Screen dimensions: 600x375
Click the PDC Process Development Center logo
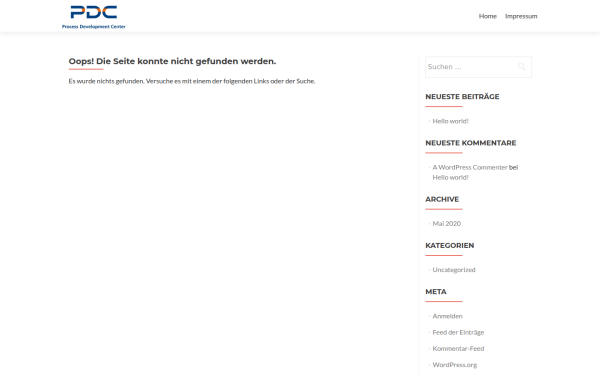pos(94,17)
